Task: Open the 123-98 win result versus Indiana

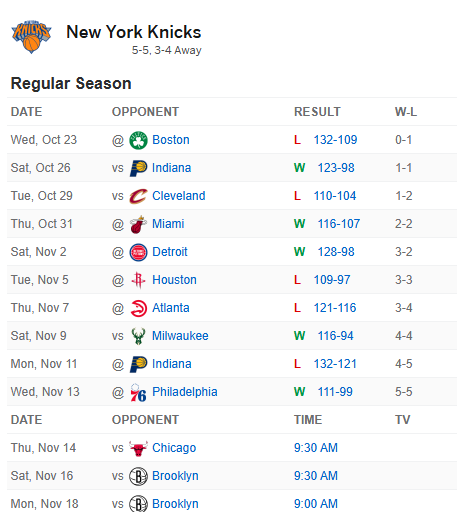Action: (x=336, y=168)
